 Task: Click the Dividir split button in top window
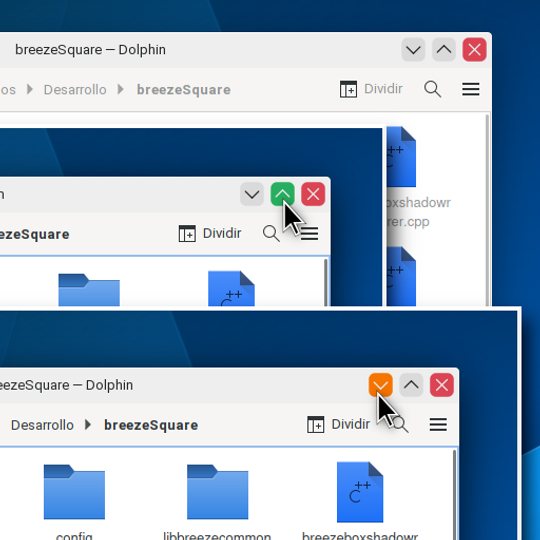point(371,89)
